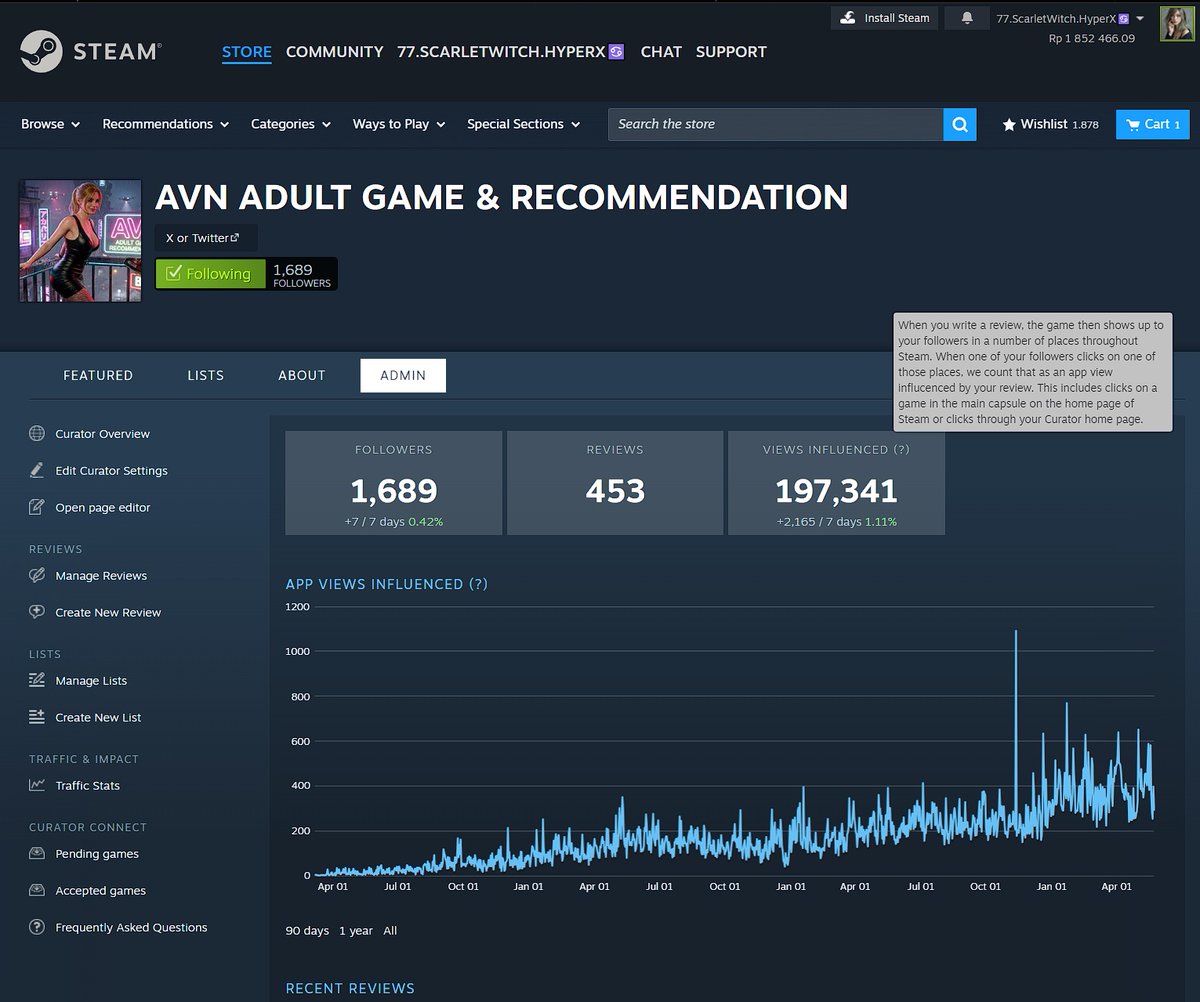Viewport: 1200px width, 1002px height.
Task: Open the SUPPORT menu
Action: point(731,52)
